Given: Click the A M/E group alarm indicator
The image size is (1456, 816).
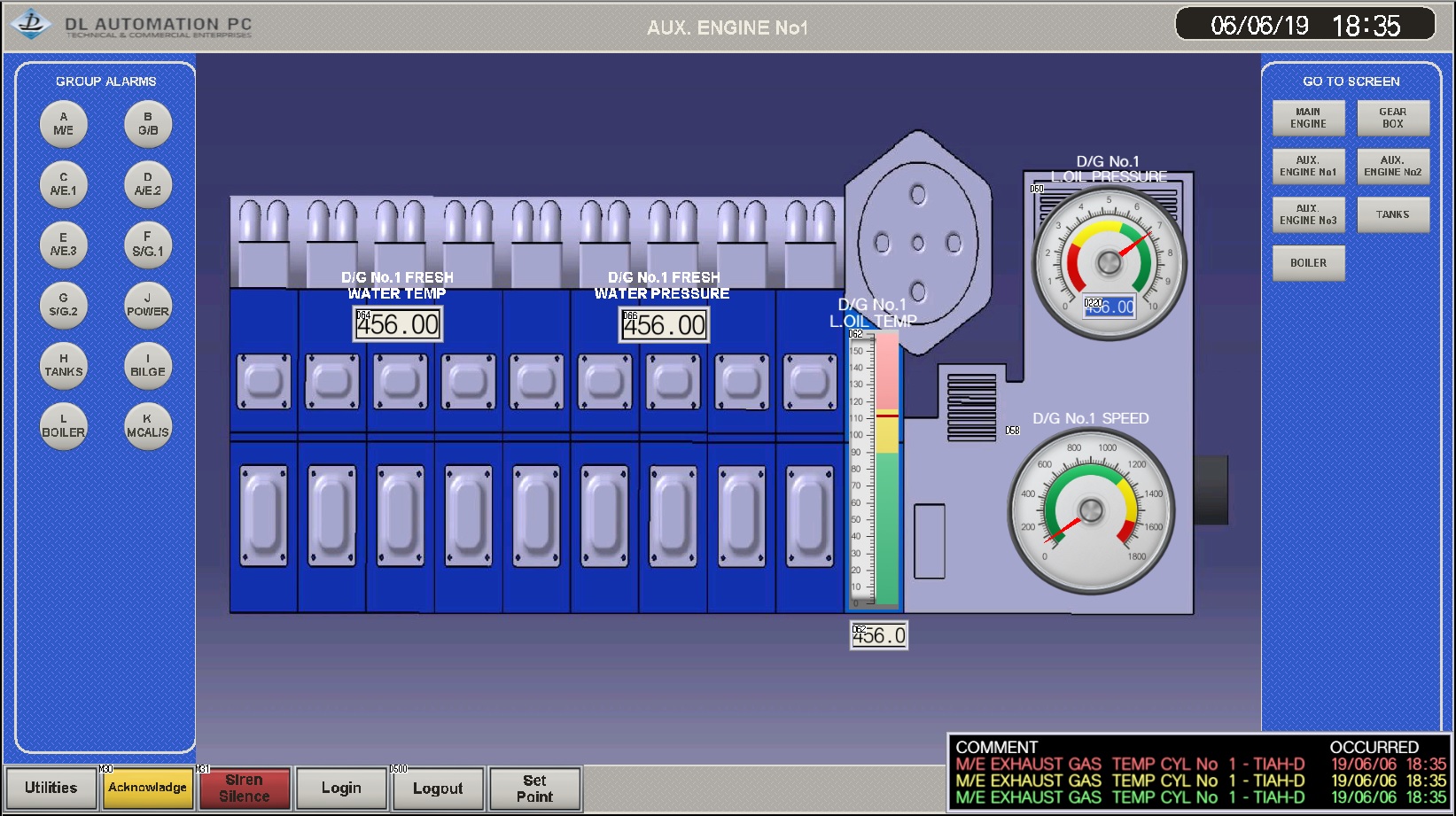Looking at the screenshot, I should [x=64, y=124].
